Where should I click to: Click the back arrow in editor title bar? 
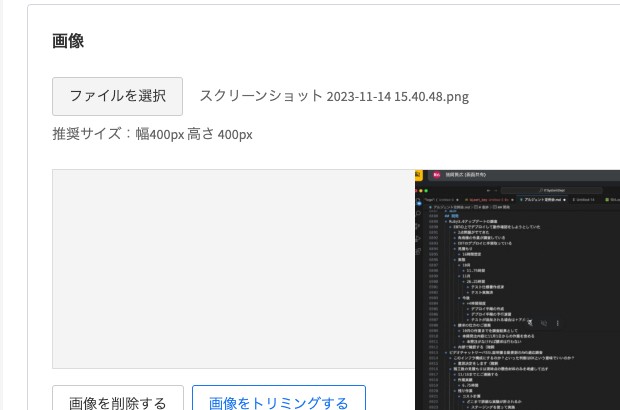tap(489, 191)
